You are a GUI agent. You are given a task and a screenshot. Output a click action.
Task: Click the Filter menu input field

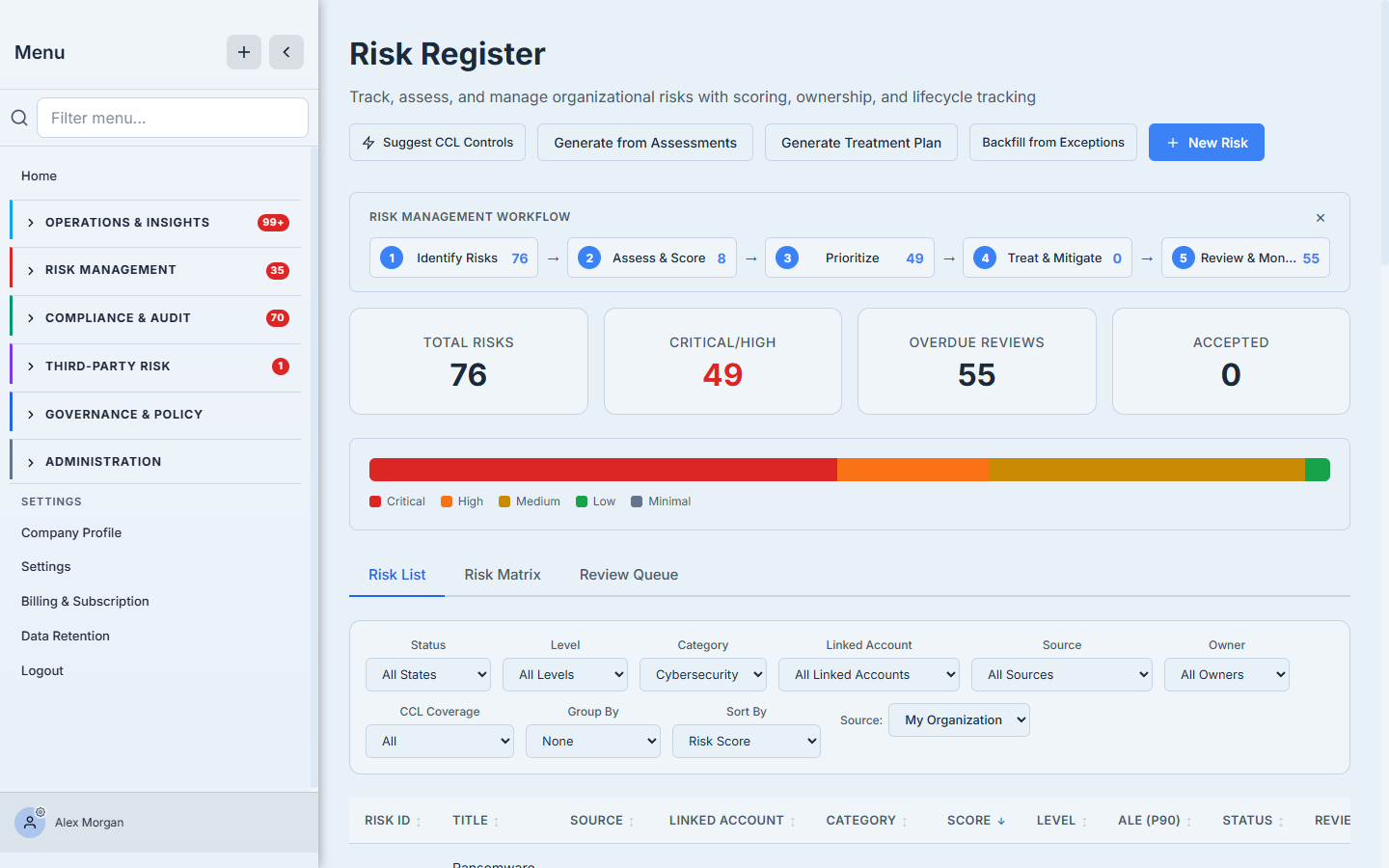tap(173, 118)
